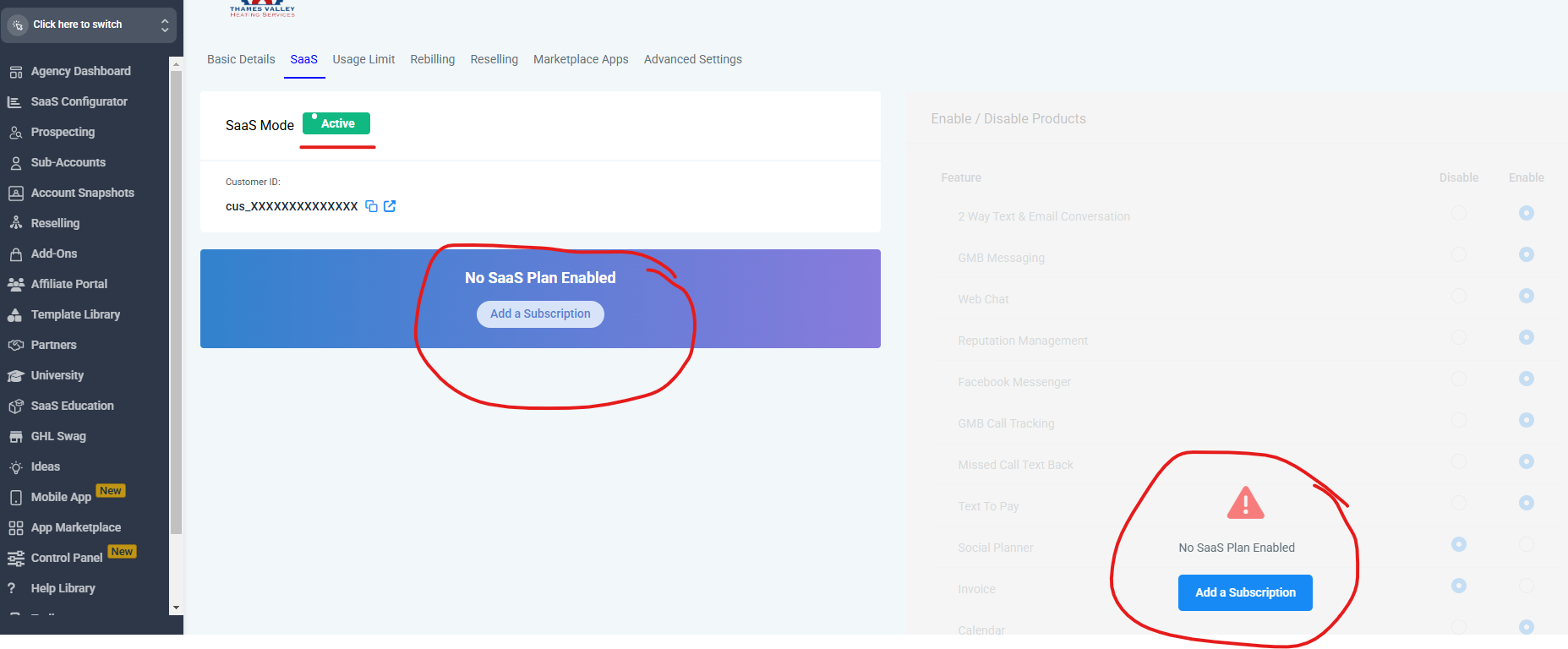
Task: Click the App Marketplace grid icon
Action: click(15, 528)
